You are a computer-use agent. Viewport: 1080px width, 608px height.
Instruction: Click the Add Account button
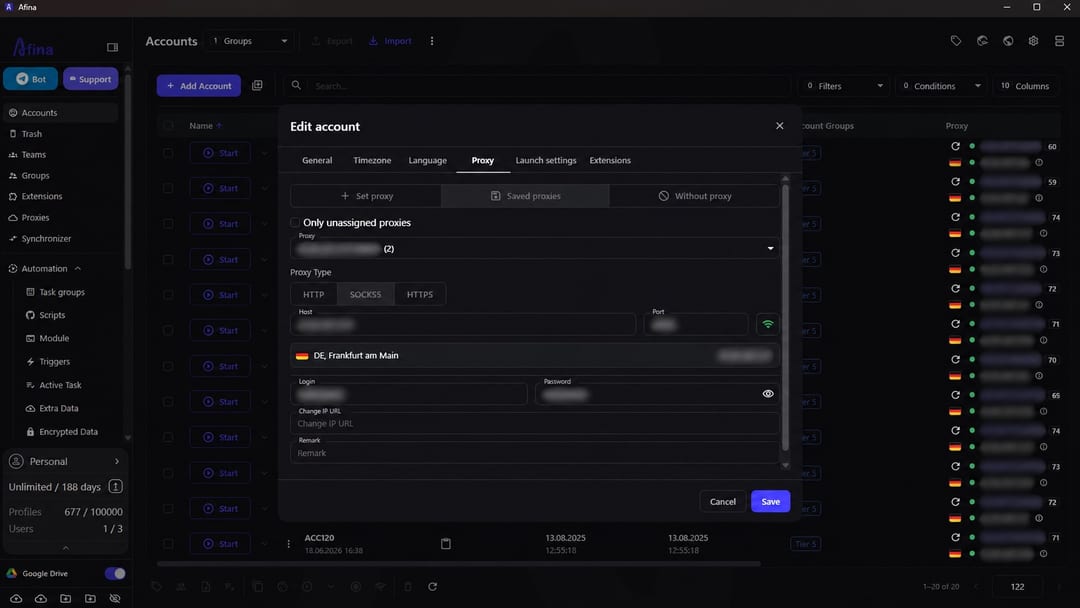198,85
